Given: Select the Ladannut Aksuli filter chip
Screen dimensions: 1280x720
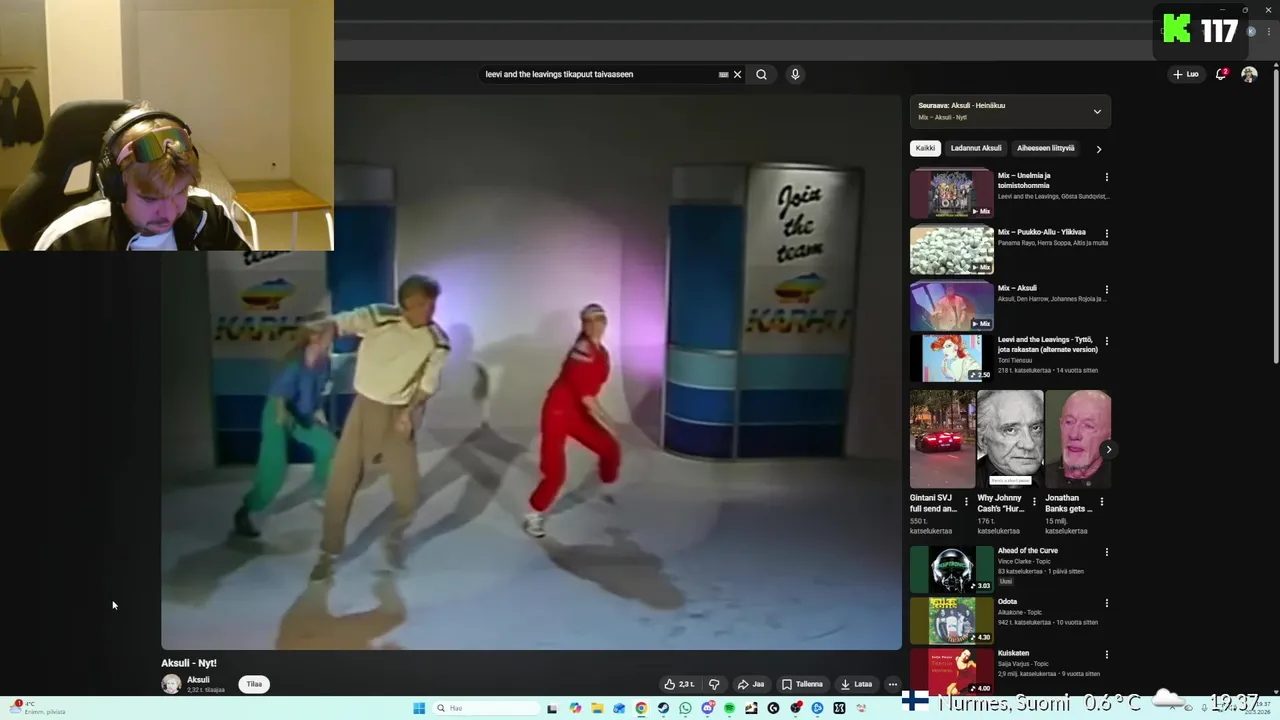Looking at the screenshot, I should (x=976, y=148).
